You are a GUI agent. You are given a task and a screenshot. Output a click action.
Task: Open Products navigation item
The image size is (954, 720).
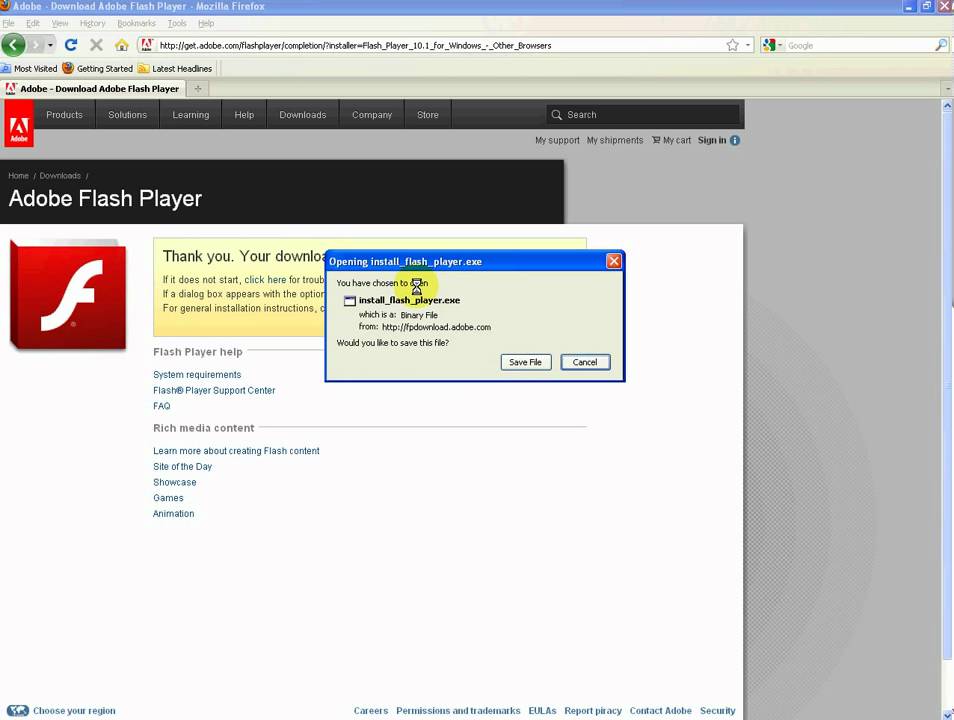click(x=64, y=114)
